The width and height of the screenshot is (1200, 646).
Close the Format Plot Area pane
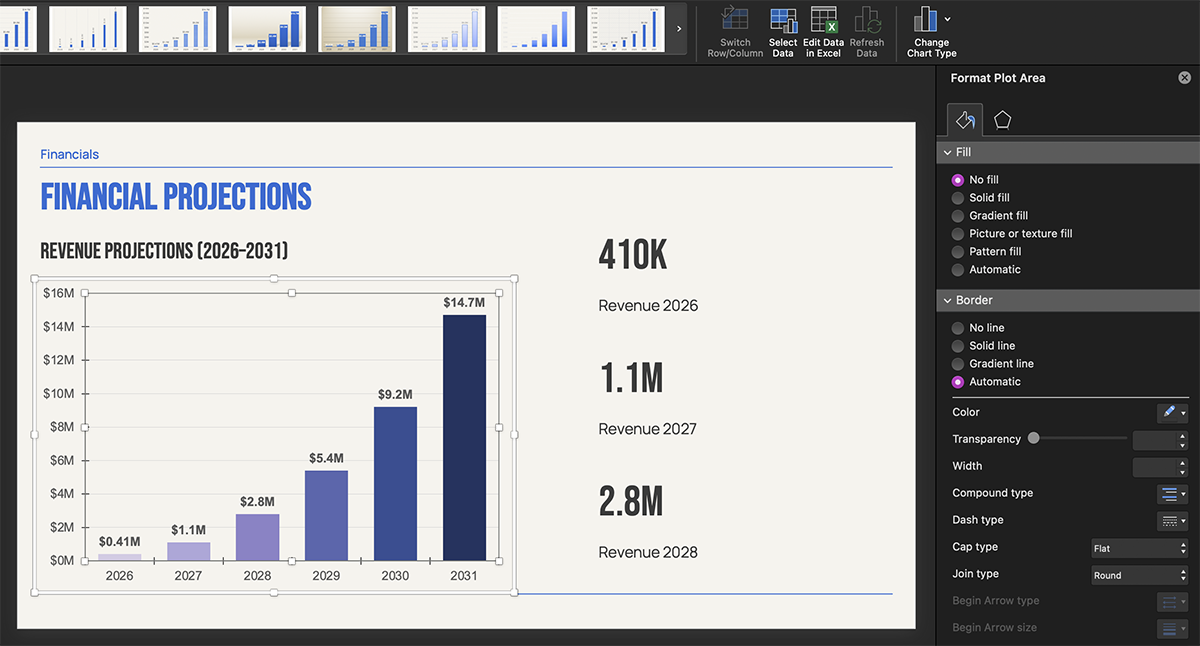coord(1185,77)
